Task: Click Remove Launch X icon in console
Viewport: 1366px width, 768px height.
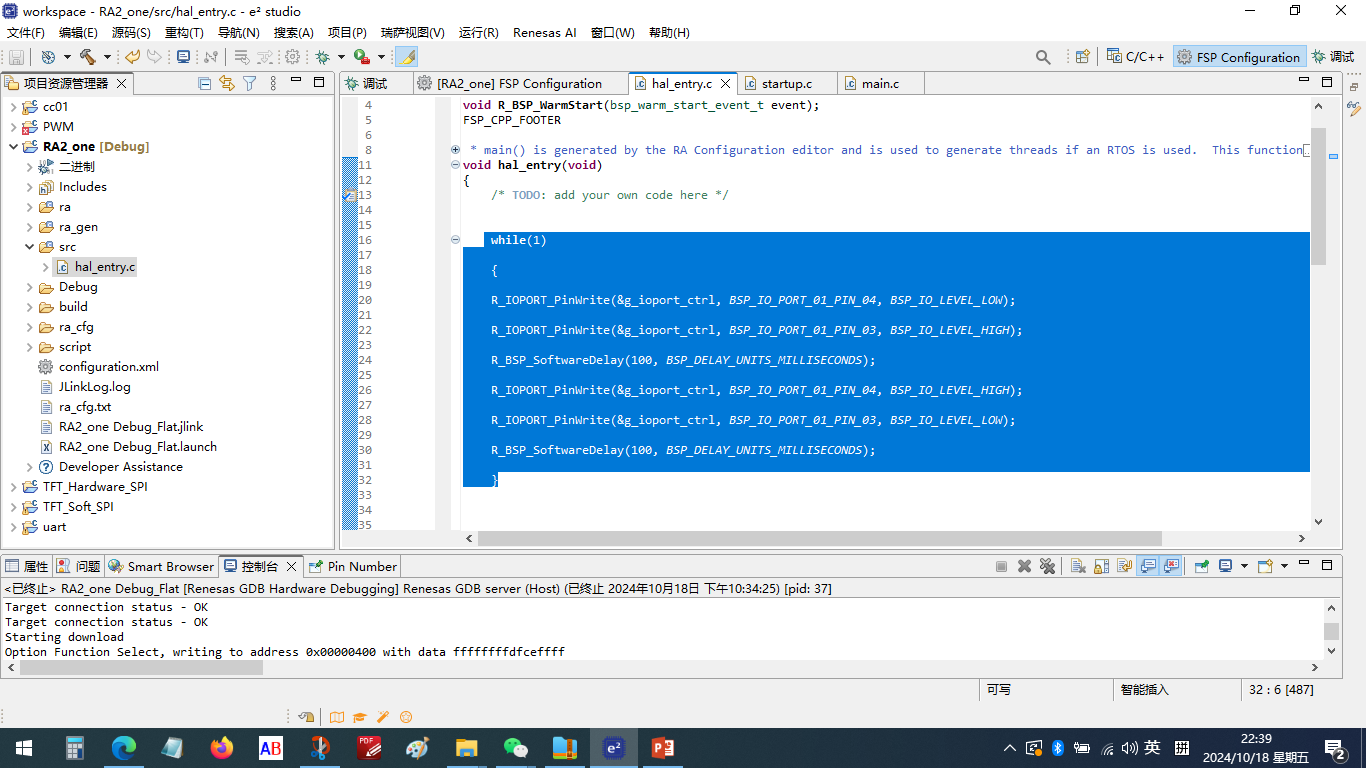Action: [x=1024, y=566]
